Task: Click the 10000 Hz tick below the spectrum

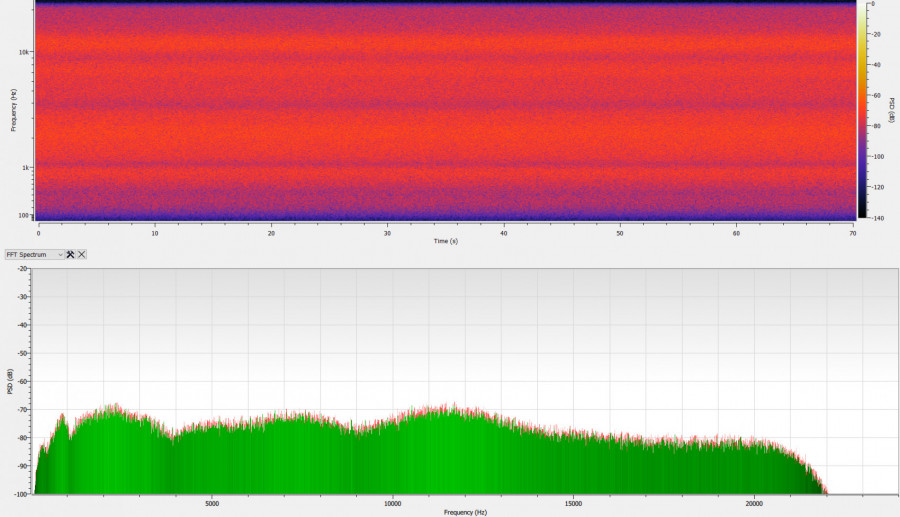Action: tap(392, 503)
